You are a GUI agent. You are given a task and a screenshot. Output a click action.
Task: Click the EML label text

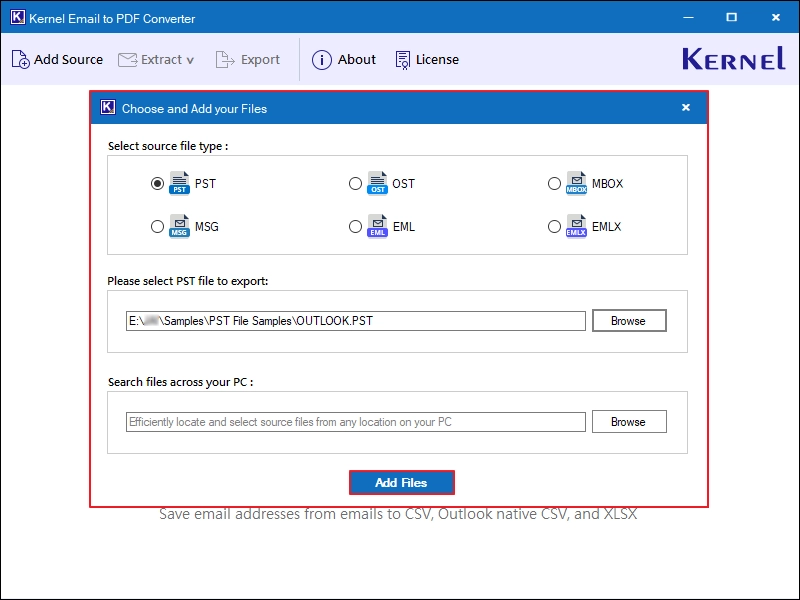coord(404,227)
